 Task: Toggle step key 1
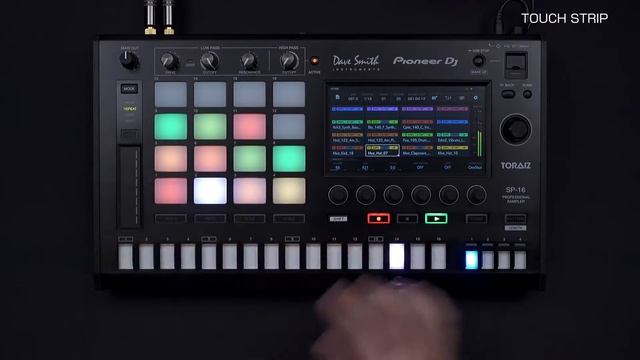pos(126,256)
